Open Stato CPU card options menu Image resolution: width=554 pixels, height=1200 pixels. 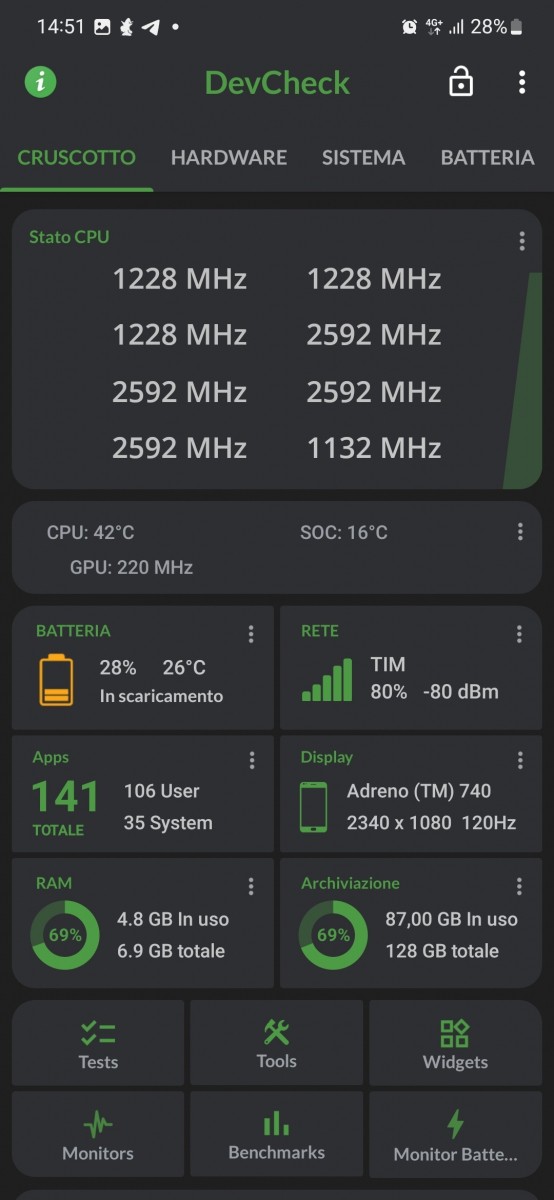(522, 241)
